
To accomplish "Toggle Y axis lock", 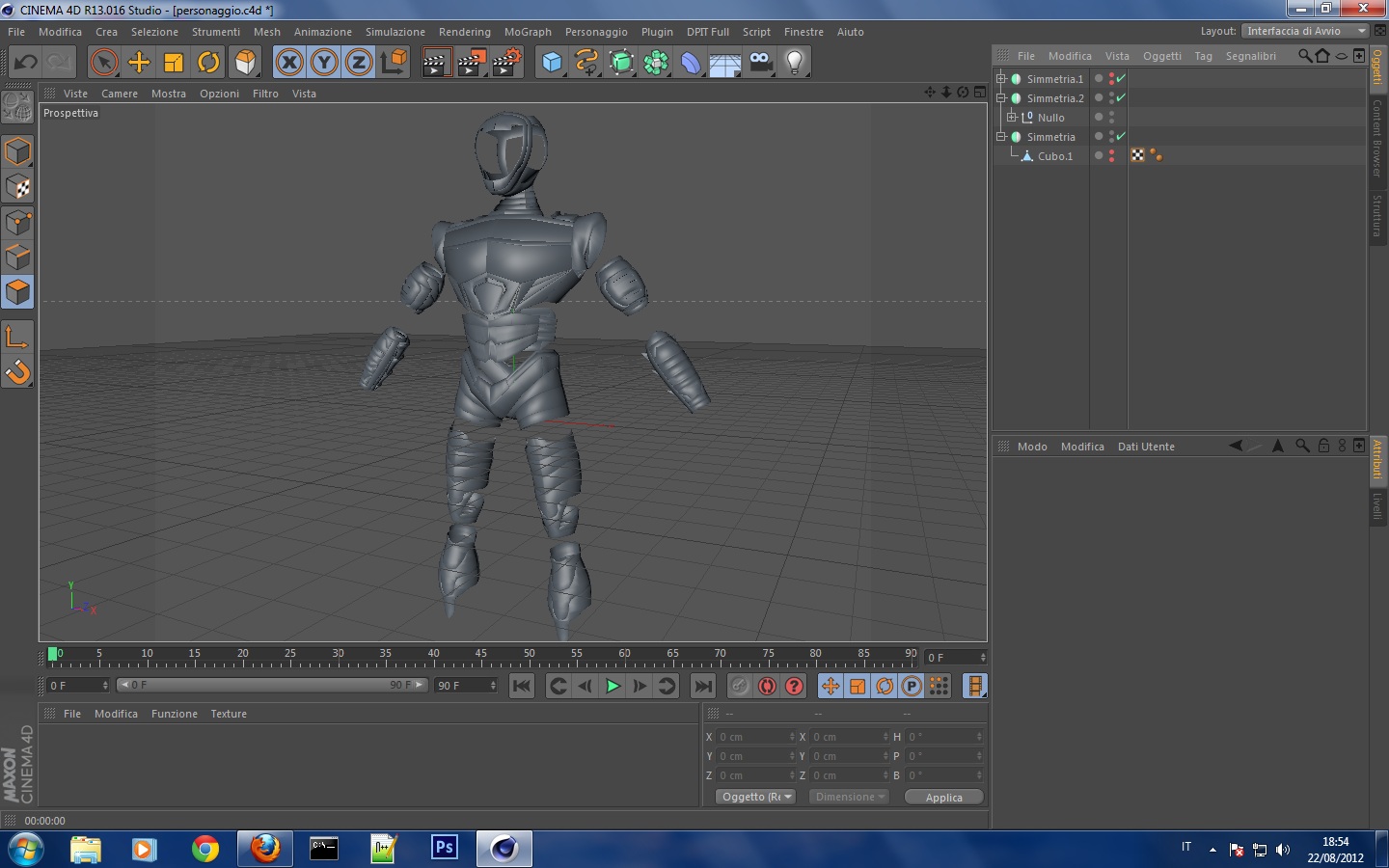I will (324, 63).
